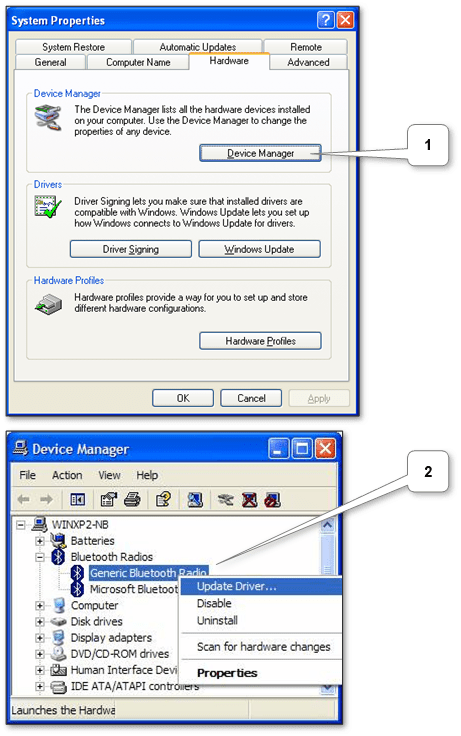Image resolution: width=461 pixels, height=736 pixels.
Task: Click the Device Manager title bar icon
Action: click(20, 448)
